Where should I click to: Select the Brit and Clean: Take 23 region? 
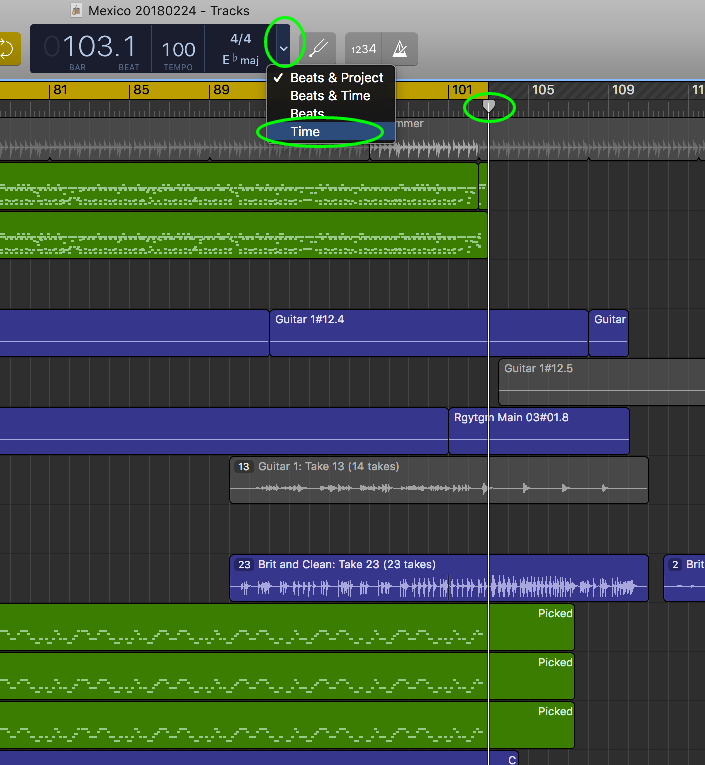pos(439,578)
